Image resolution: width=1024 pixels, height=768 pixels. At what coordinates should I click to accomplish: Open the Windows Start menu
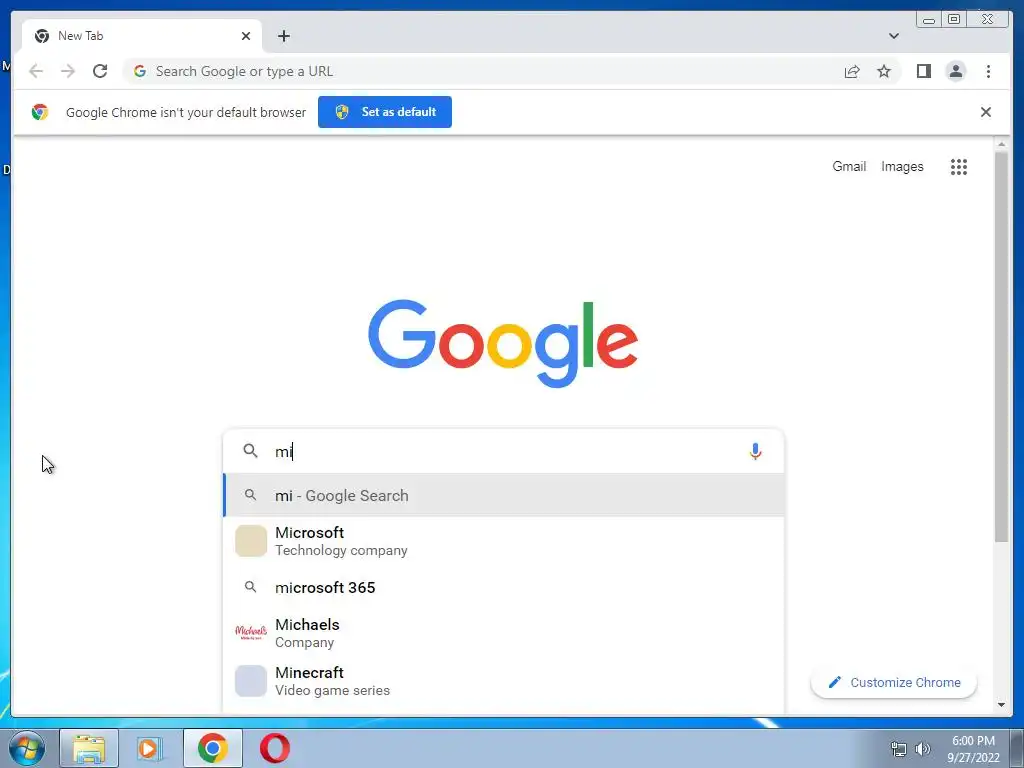coord(26,748)
